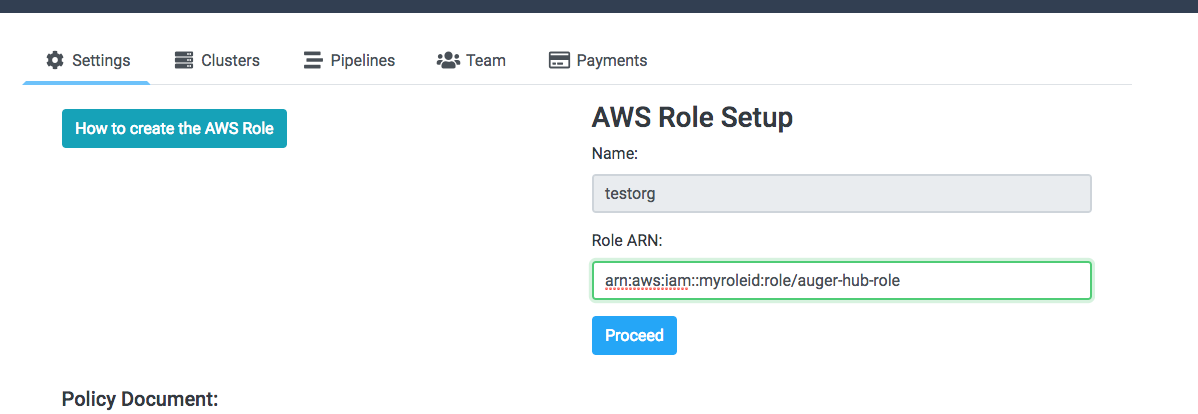The image size is (1198, 414).
Task: Click the Team people icon
Action: coord(448,60)
